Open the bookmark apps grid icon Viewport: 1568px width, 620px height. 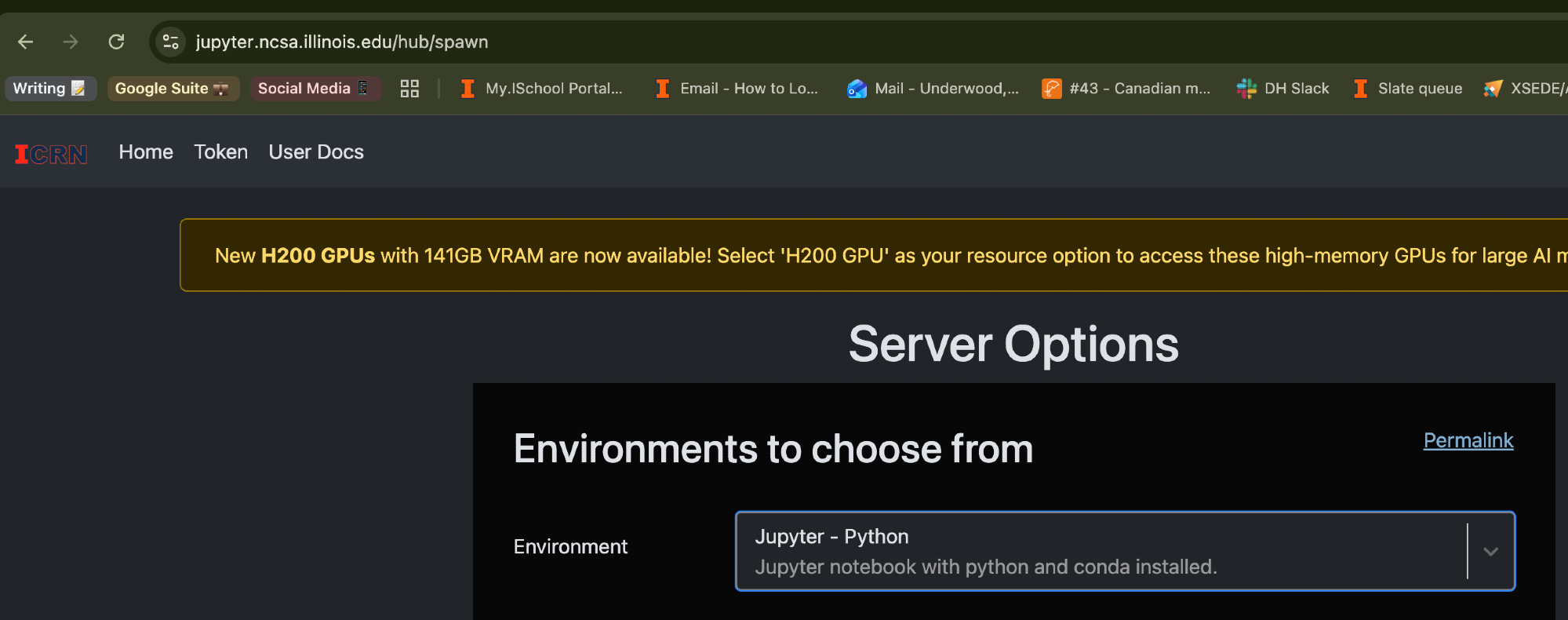click(409, 89)
